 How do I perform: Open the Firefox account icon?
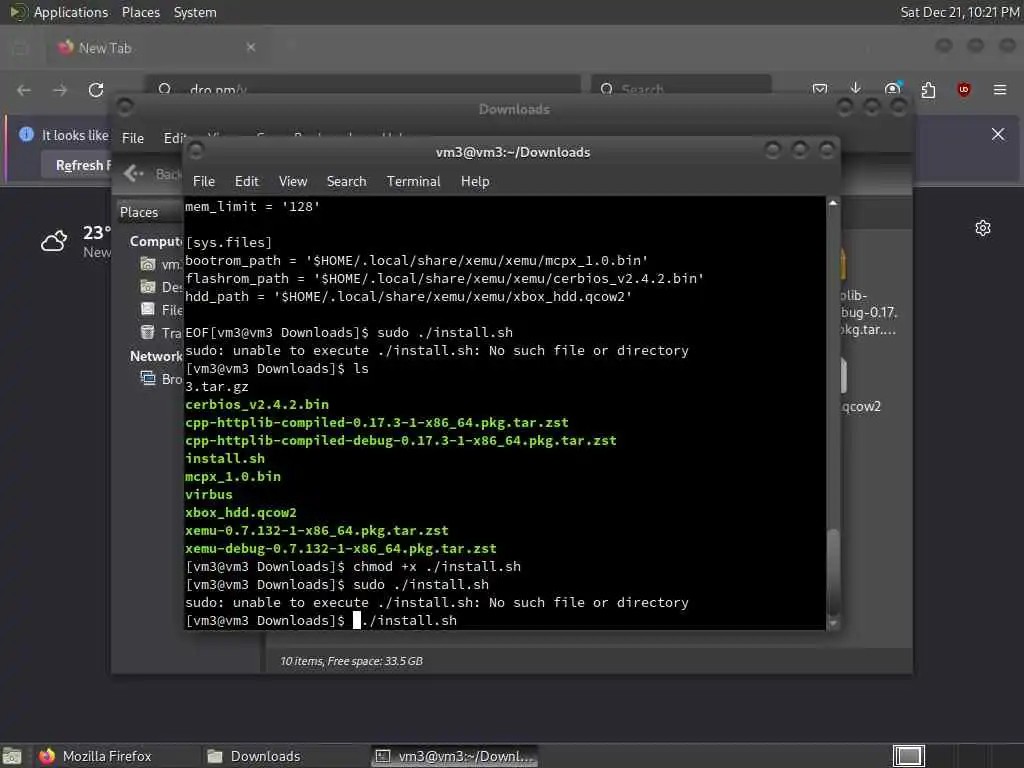point(892,89)
